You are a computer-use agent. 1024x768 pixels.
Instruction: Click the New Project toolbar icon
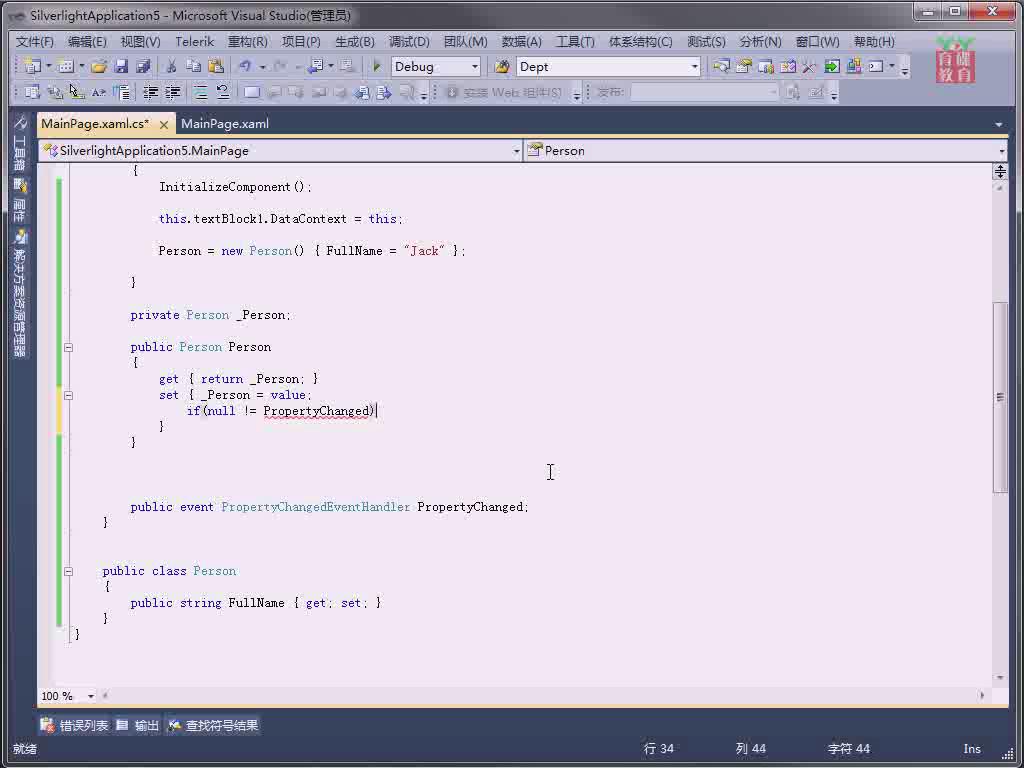point(32,66)
